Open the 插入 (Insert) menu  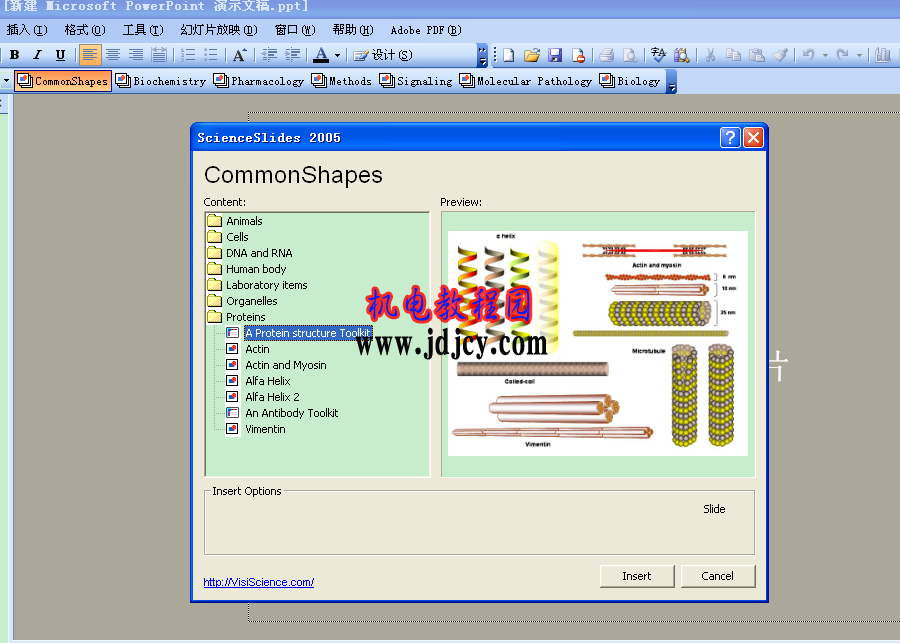[x=27, y=30]
